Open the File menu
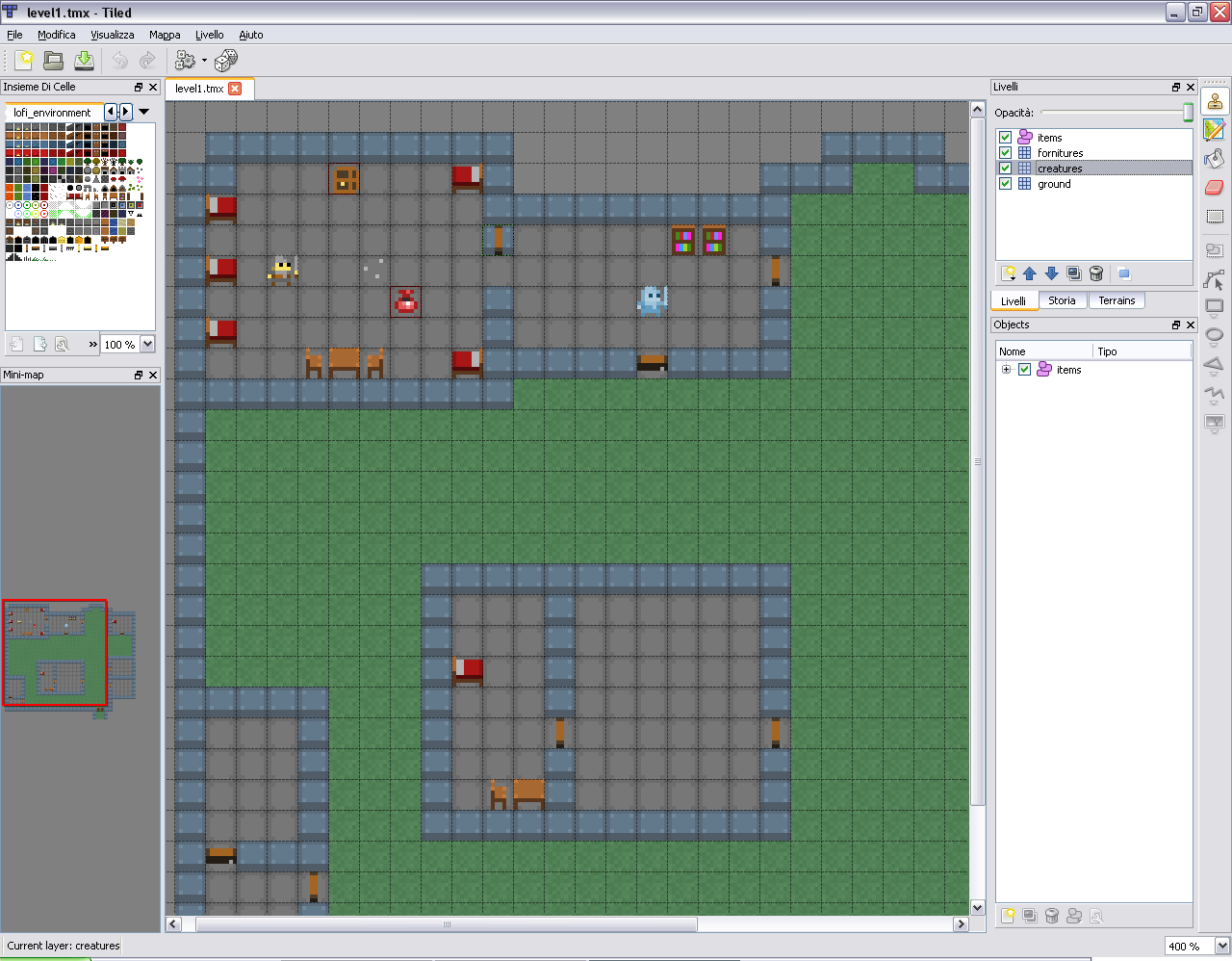This screenshot has width=1232, height=961. tap(14, 35)
